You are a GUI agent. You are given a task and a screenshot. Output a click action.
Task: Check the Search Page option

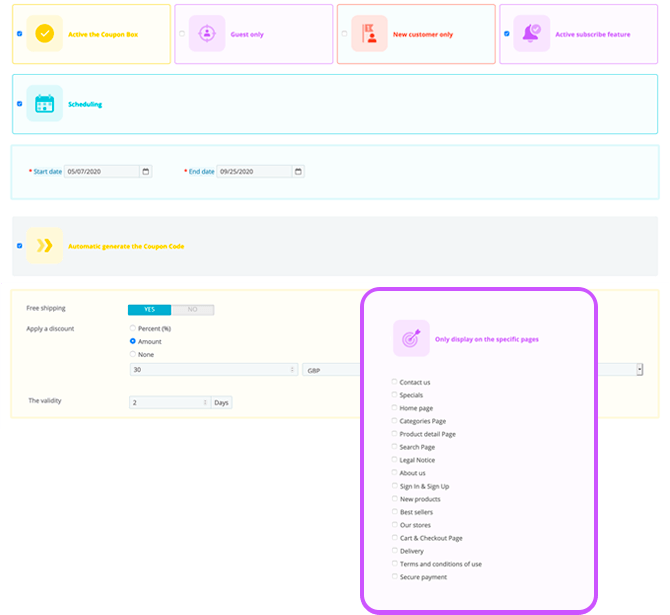pyautogui.click(x=394, y=446)
